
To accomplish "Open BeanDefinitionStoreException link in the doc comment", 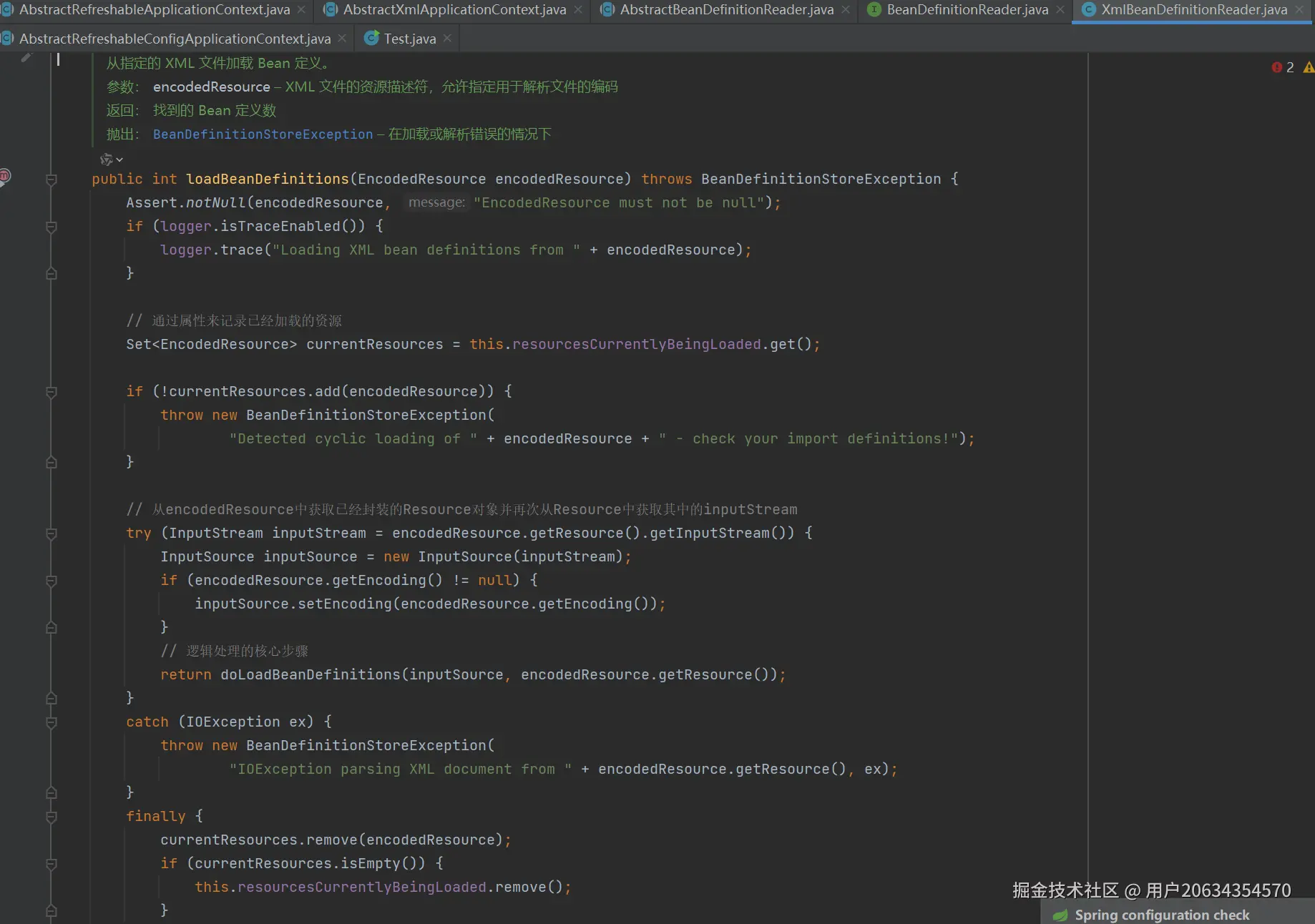I will click(263, 134).
